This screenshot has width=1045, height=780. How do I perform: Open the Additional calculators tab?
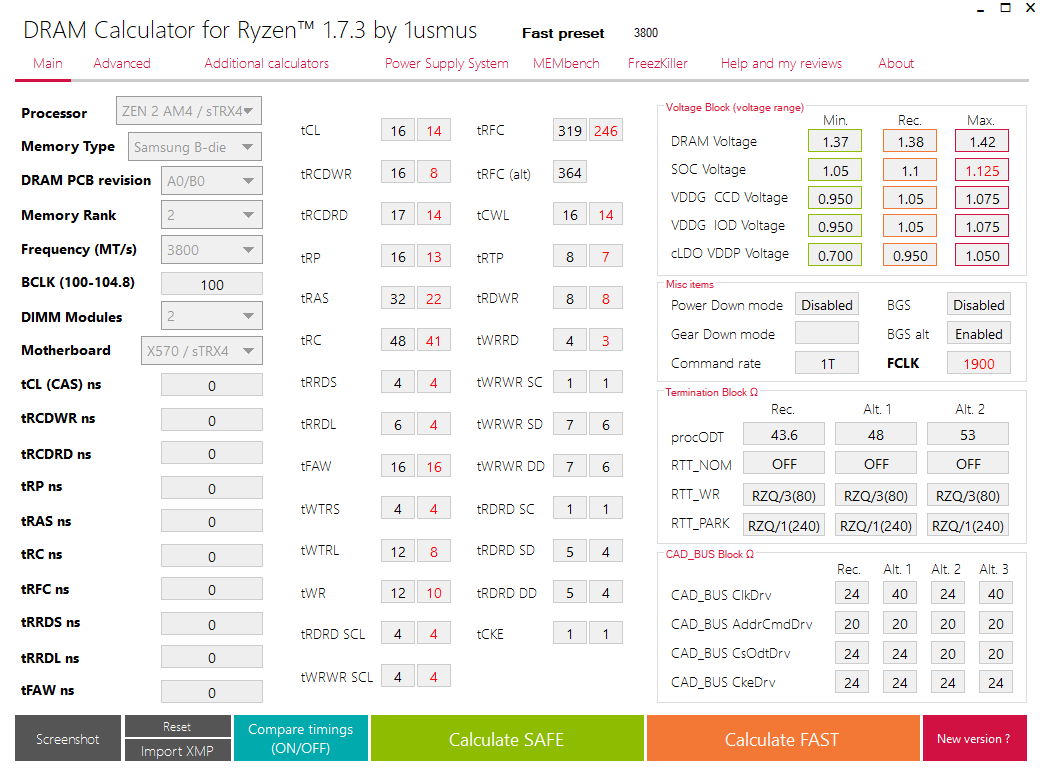coord(267,63)
